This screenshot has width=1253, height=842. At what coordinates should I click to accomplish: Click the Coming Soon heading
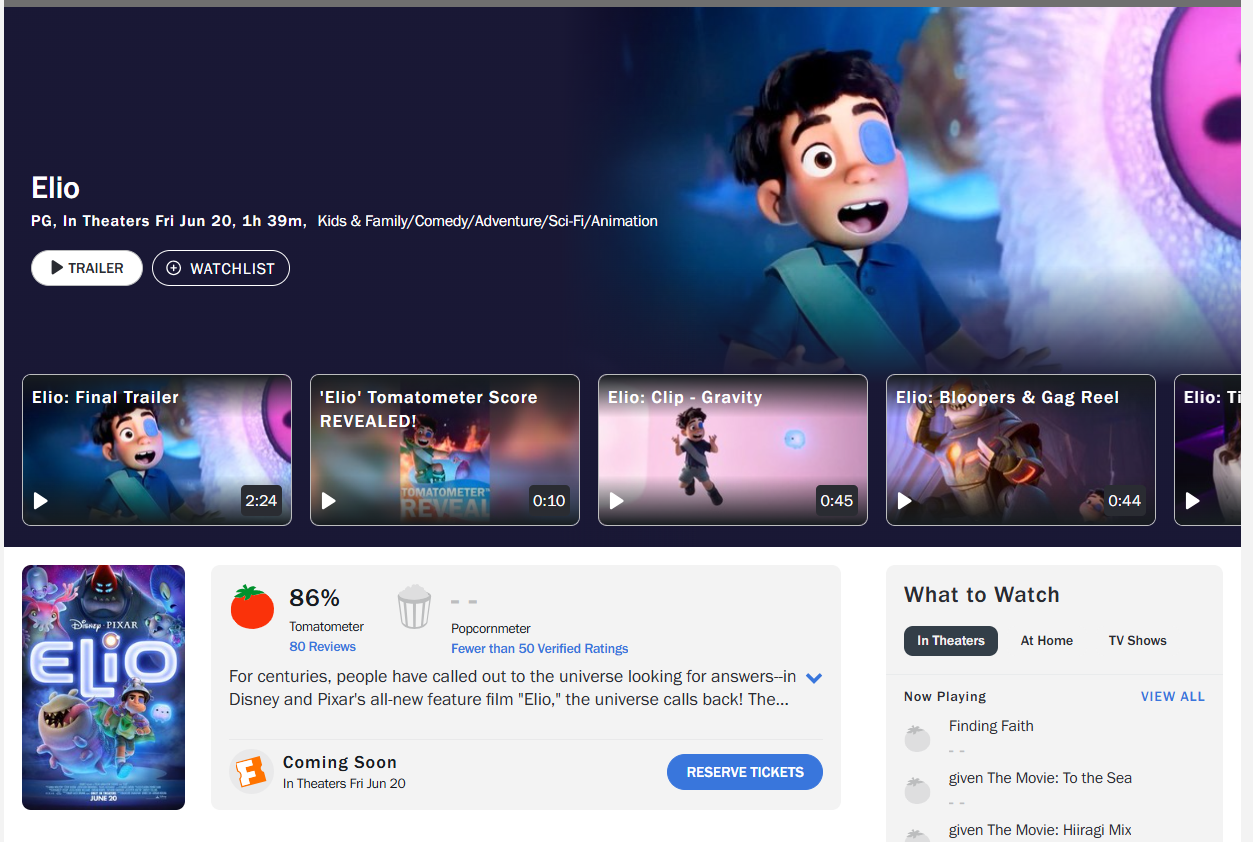(340, 762)
